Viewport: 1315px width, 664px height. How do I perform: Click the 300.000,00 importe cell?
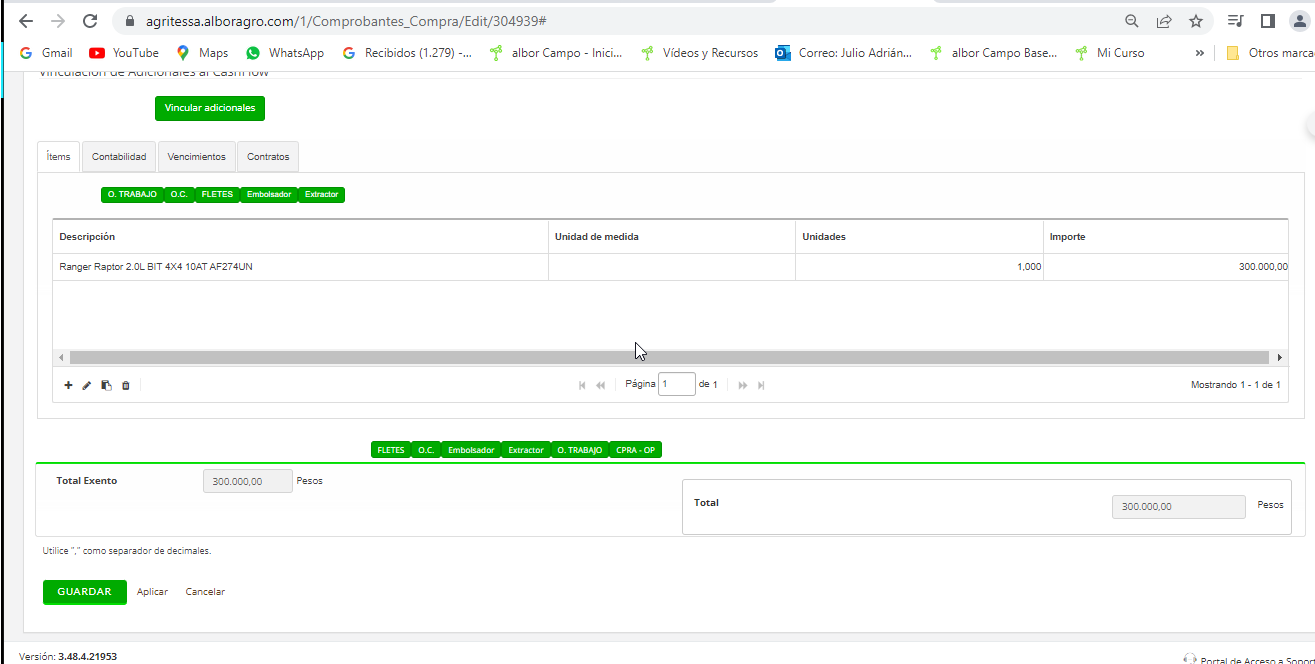pyautogui.click(x=1166, y=267)
